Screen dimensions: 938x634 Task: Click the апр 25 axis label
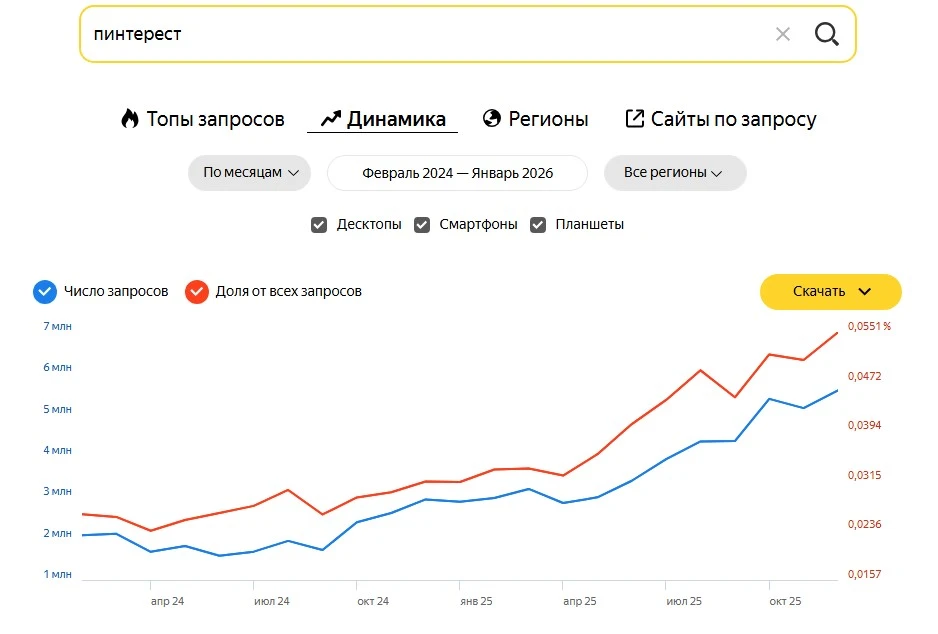click(580, 601)
